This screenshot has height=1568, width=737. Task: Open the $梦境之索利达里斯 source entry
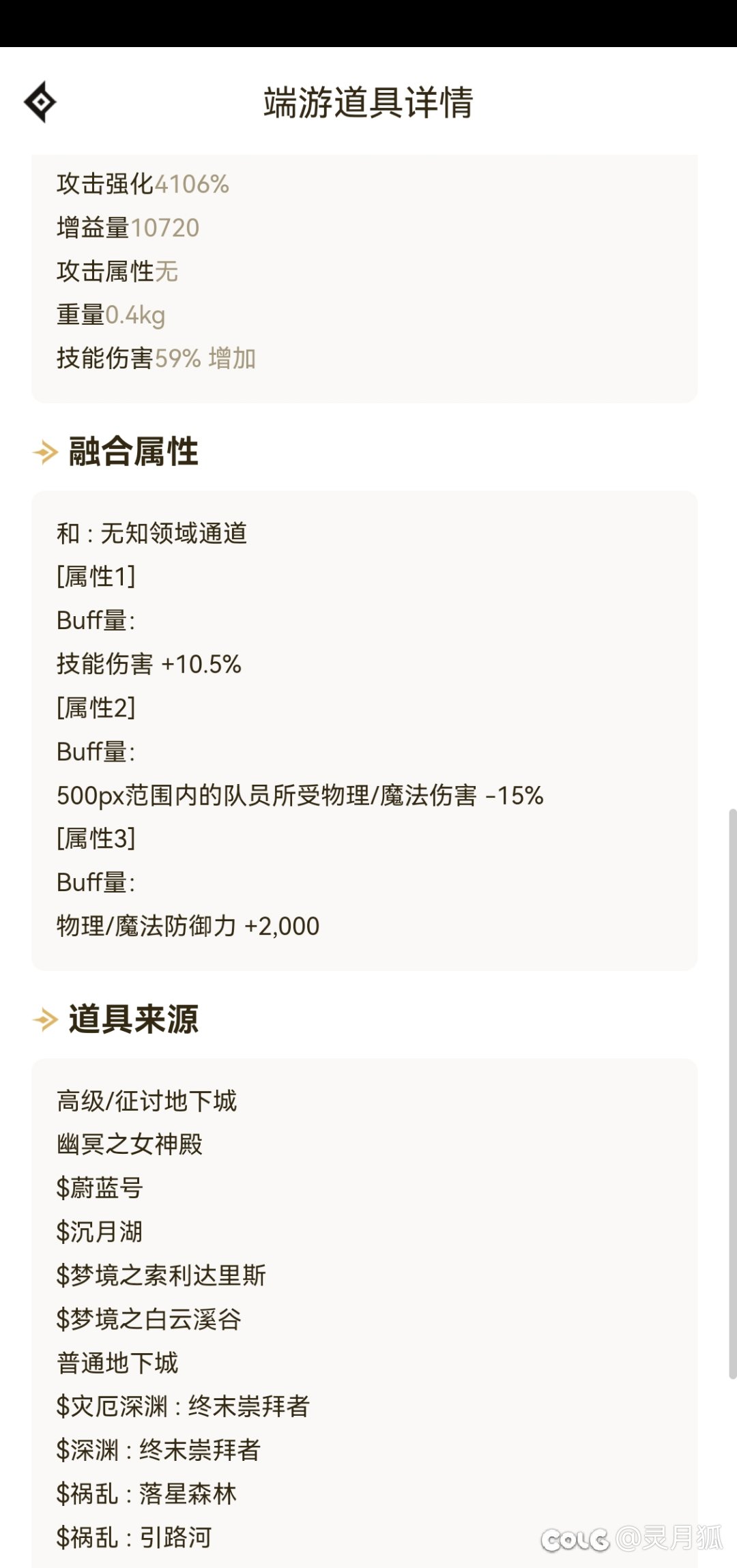click(161, 1275)
